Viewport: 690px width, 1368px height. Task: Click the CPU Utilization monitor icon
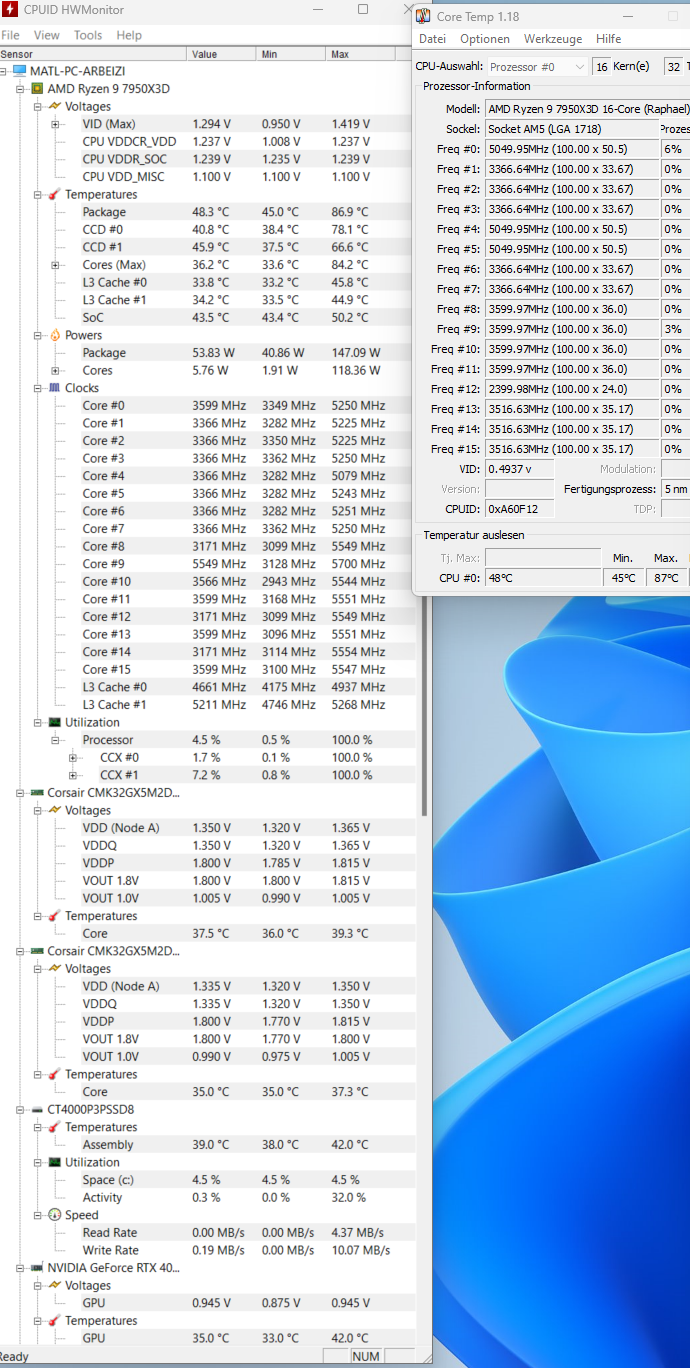54,722
